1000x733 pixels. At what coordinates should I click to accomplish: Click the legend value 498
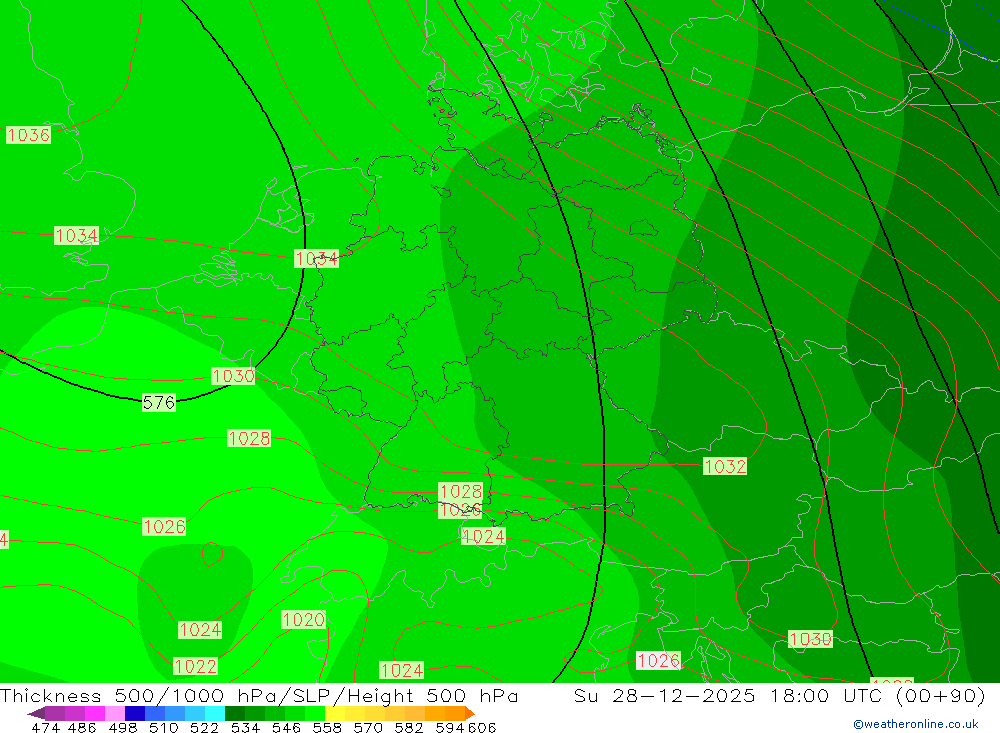[123, 727]
